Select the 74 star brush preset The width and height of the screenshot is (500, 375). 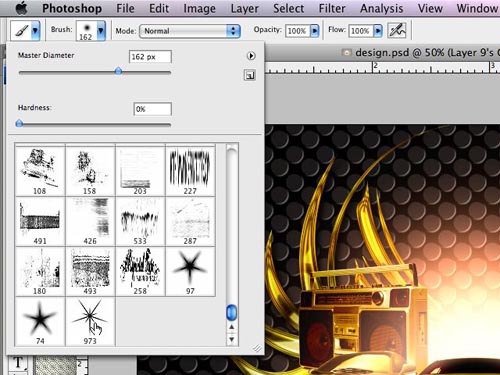point(40,321)
